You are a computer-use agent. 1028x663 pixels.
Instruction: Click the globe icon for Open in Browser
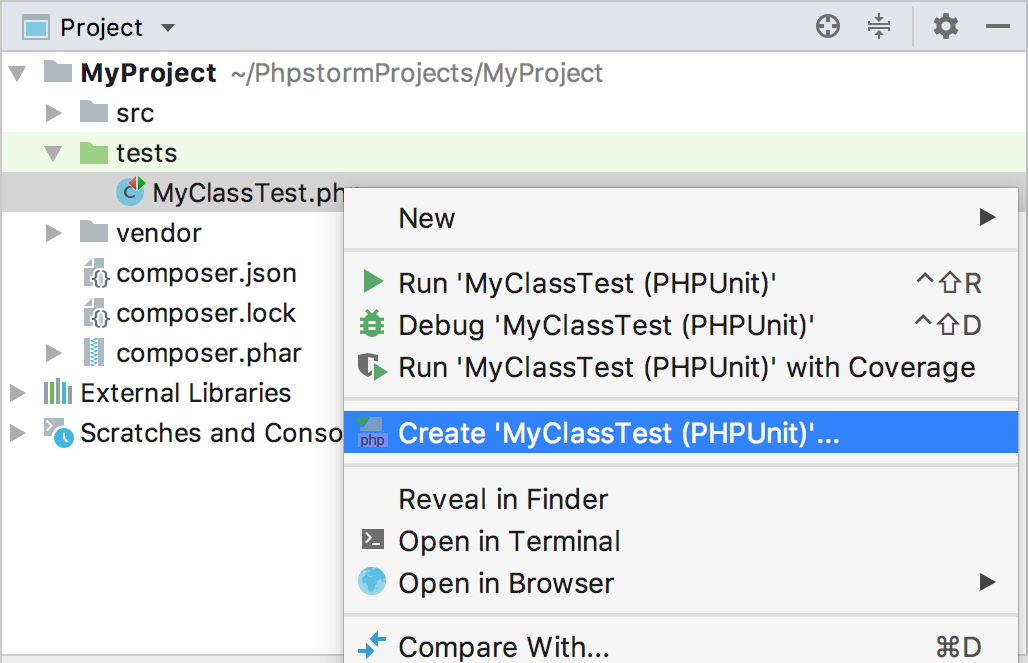tap(372, 582)
